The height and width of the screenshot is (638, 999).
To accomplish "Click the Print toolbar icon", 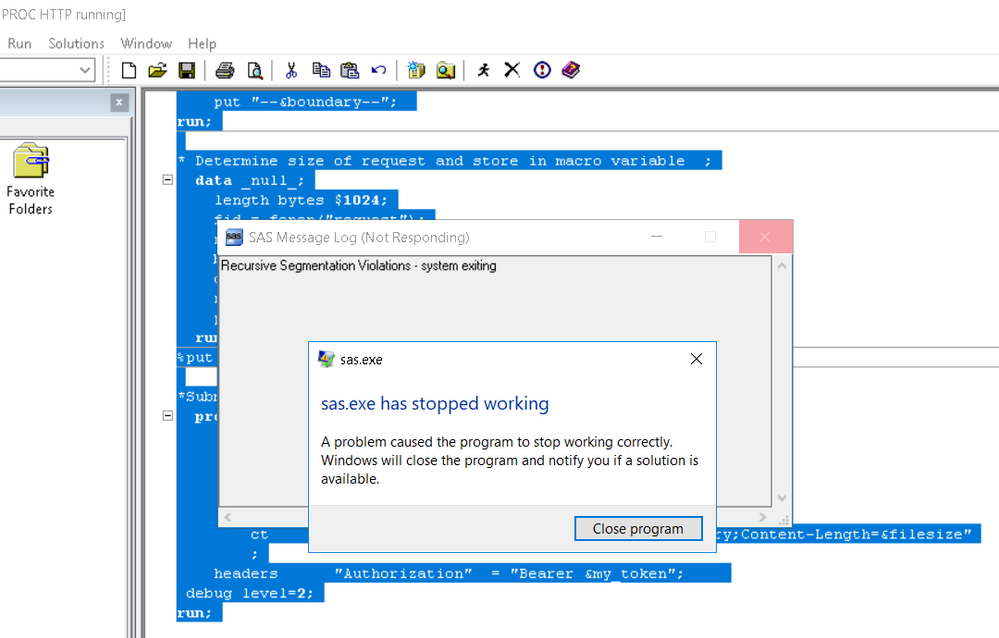I will coord(225,70).
